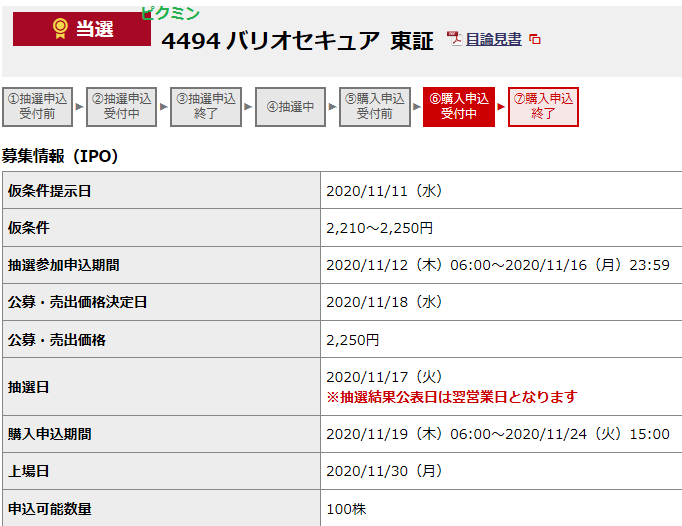Click the value 2,210～2,250円
The image size is (682, 526).
tap(380, 228)
